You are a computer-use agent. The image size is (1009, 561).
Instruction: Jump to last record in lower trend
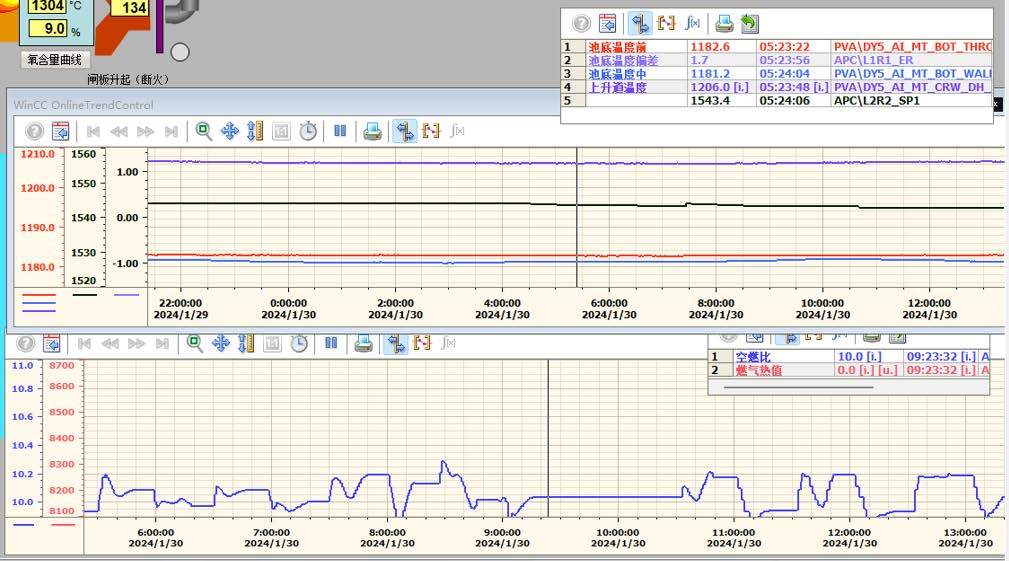(x=162, y=344)
